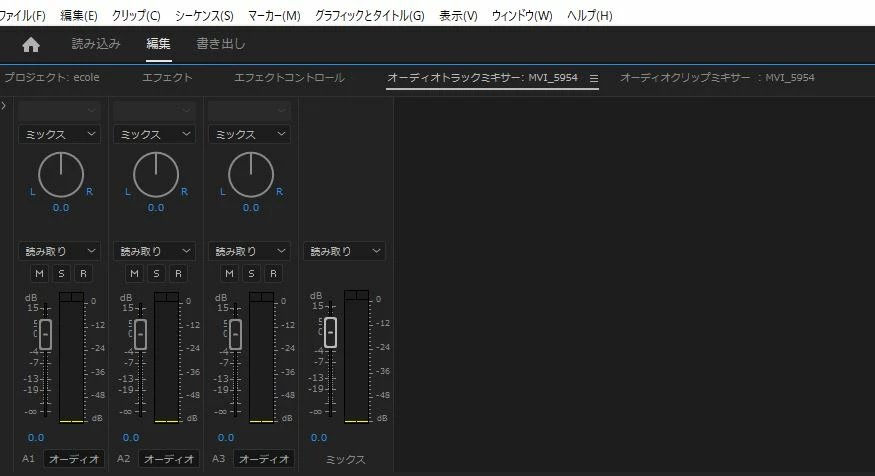This screenshot has height=476, width=875.
Task: Edit A2 track name オーディオ field
Action: tap(169, 459)
